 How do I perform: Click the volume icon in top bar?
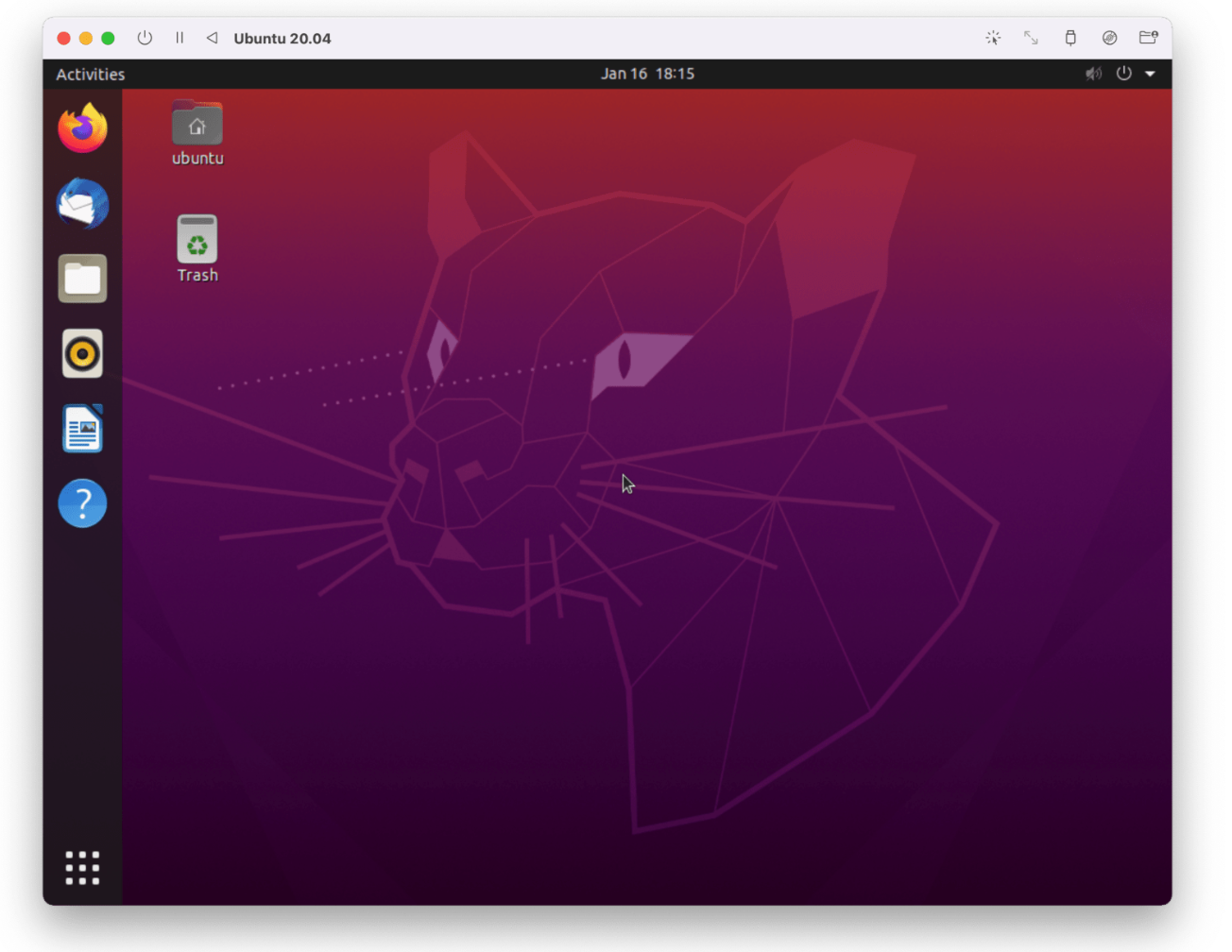tap(1093, 74)
